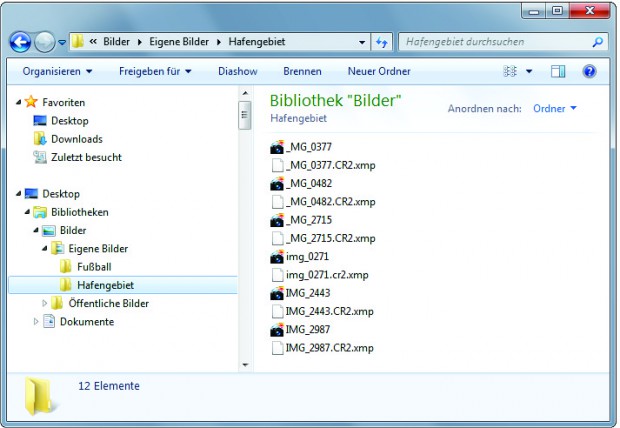This screenshot has width=620, height=428.
Task: Click Hafengebiet in the address breadcrumb
Action: (x=257, y=42)
